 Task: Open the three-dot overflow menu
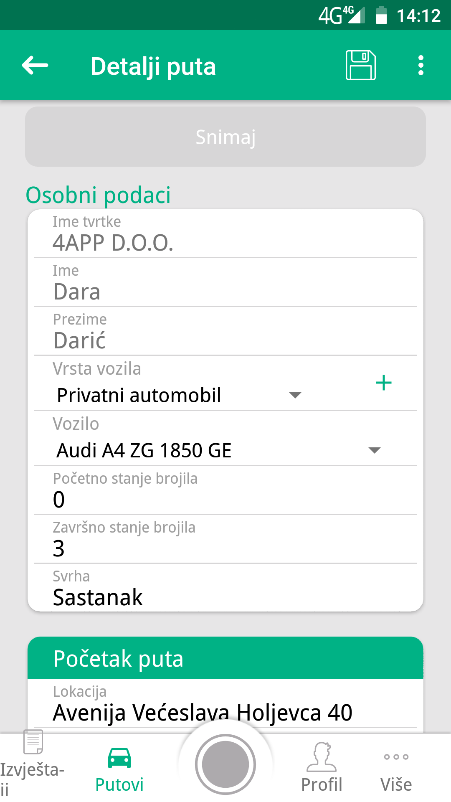(x=420, y=65)
